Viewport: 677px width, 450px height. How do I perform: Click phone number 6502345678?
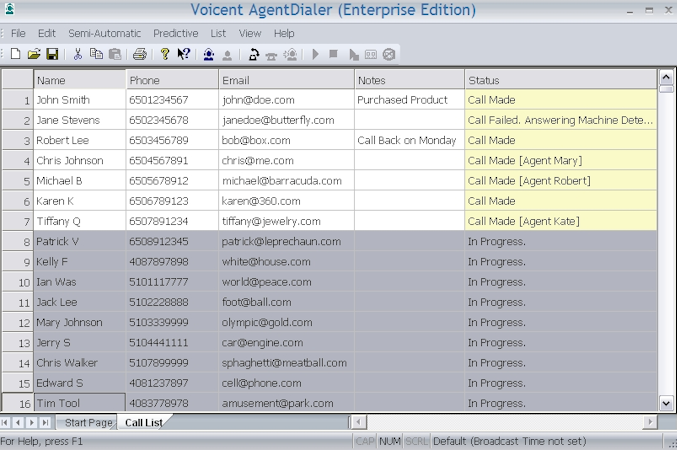click(172, 120)
